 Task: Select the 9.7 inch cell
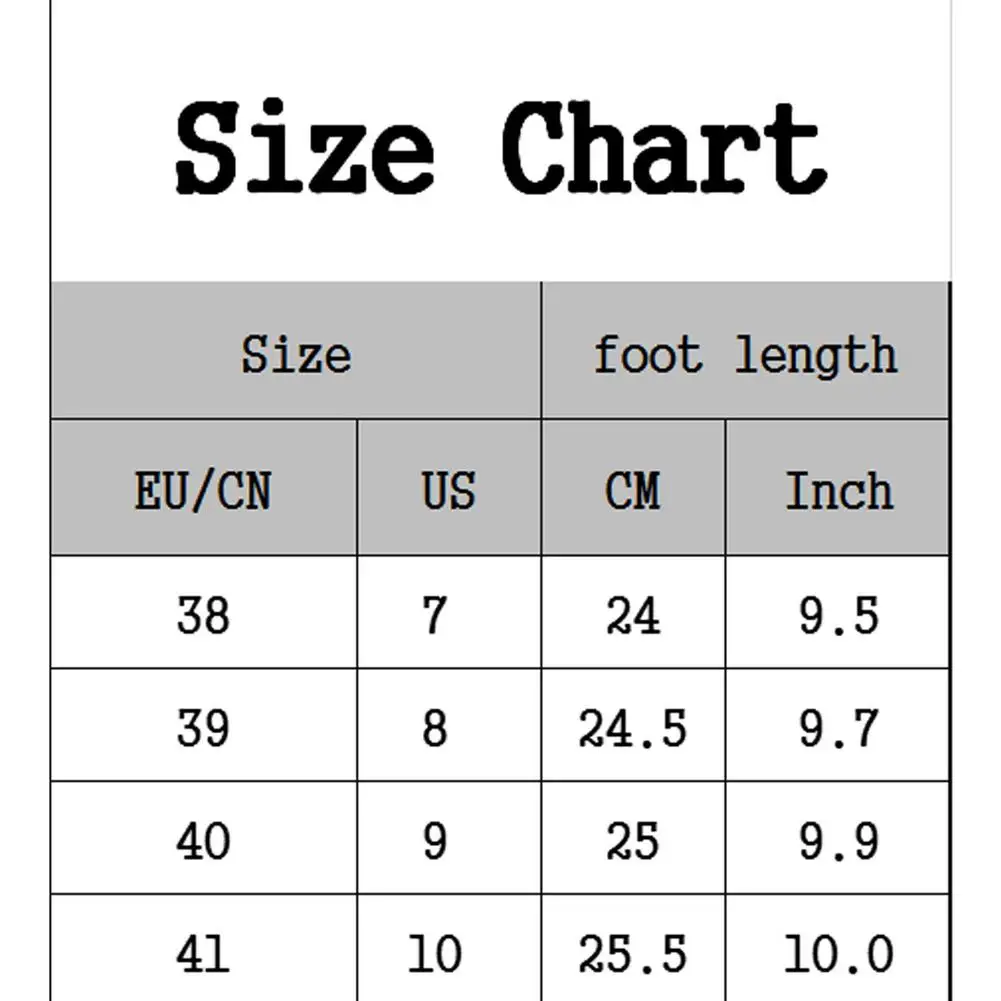pyautogui.click(x=838, y=727)
